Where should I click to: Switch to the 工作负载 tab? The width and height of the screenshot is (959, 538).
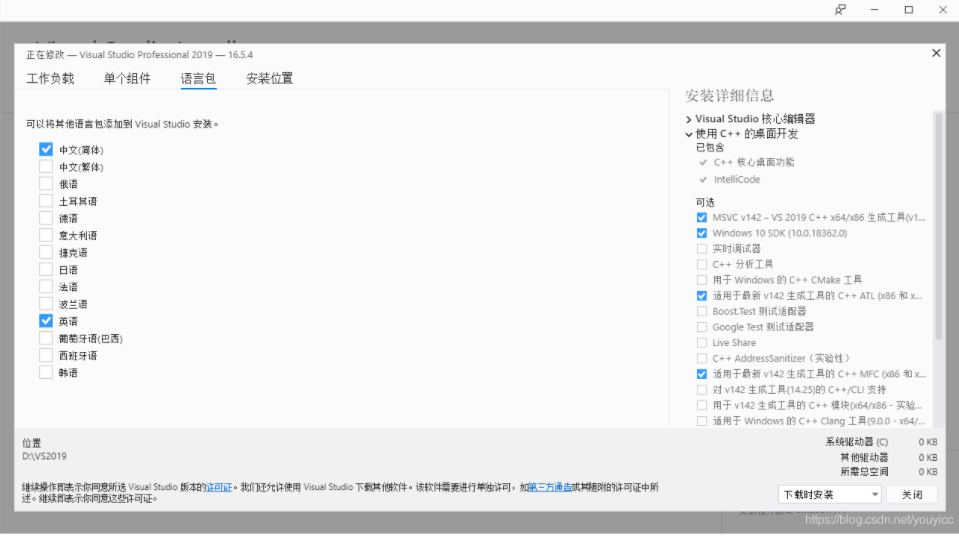click(x=50, y=78)
